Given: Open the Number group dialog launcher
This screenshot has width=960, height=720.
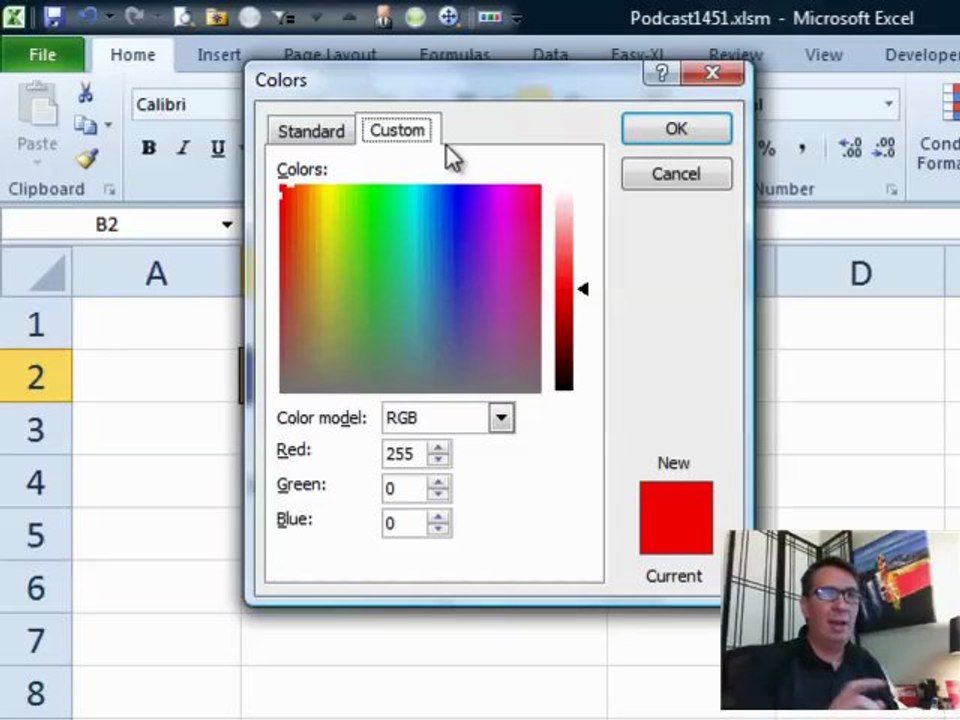Looking at the screenshot, I should coord(891,190).
